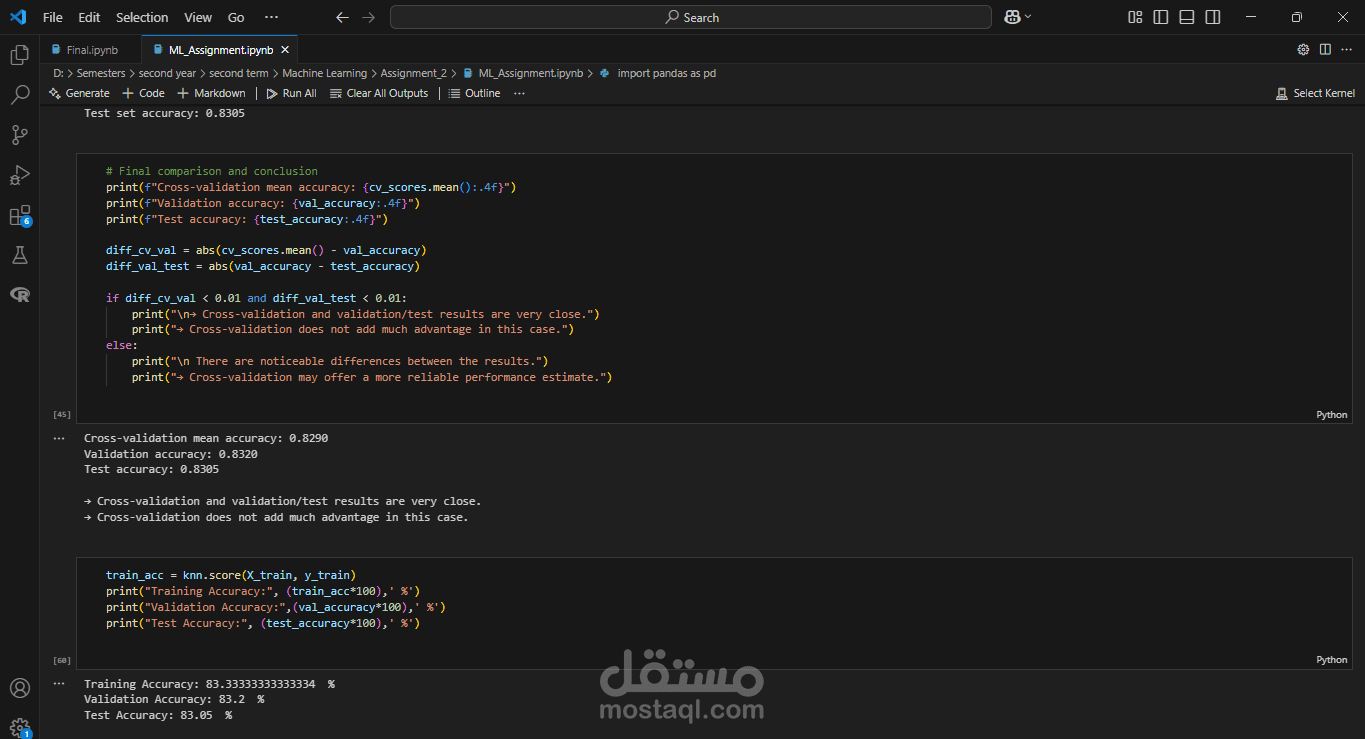This screenshot has width=1365, height=739.
Task: Split the editor to the right
Action: pyautogui.click(x=1325, y=49)
